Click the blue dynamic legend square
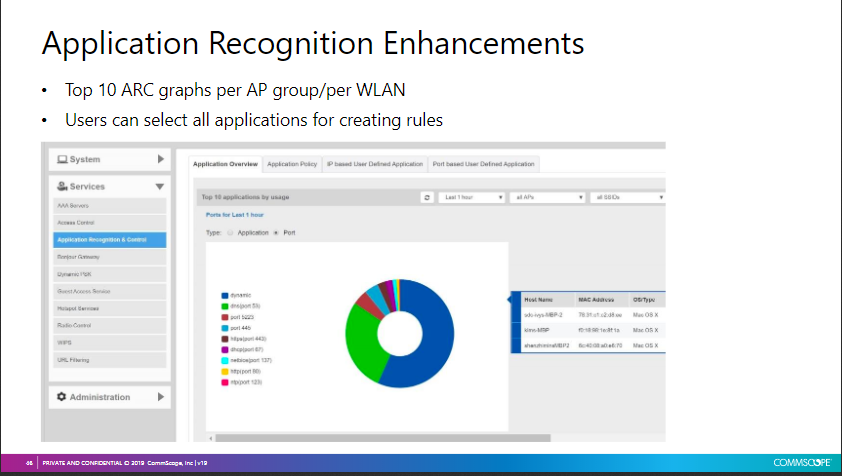842x476 pixels. 222,295
